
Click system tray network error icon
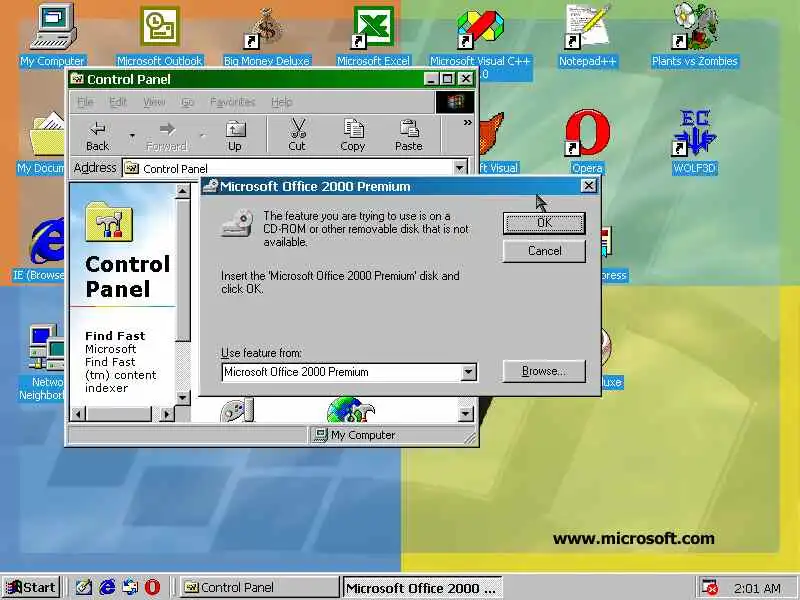pos(709,588)
